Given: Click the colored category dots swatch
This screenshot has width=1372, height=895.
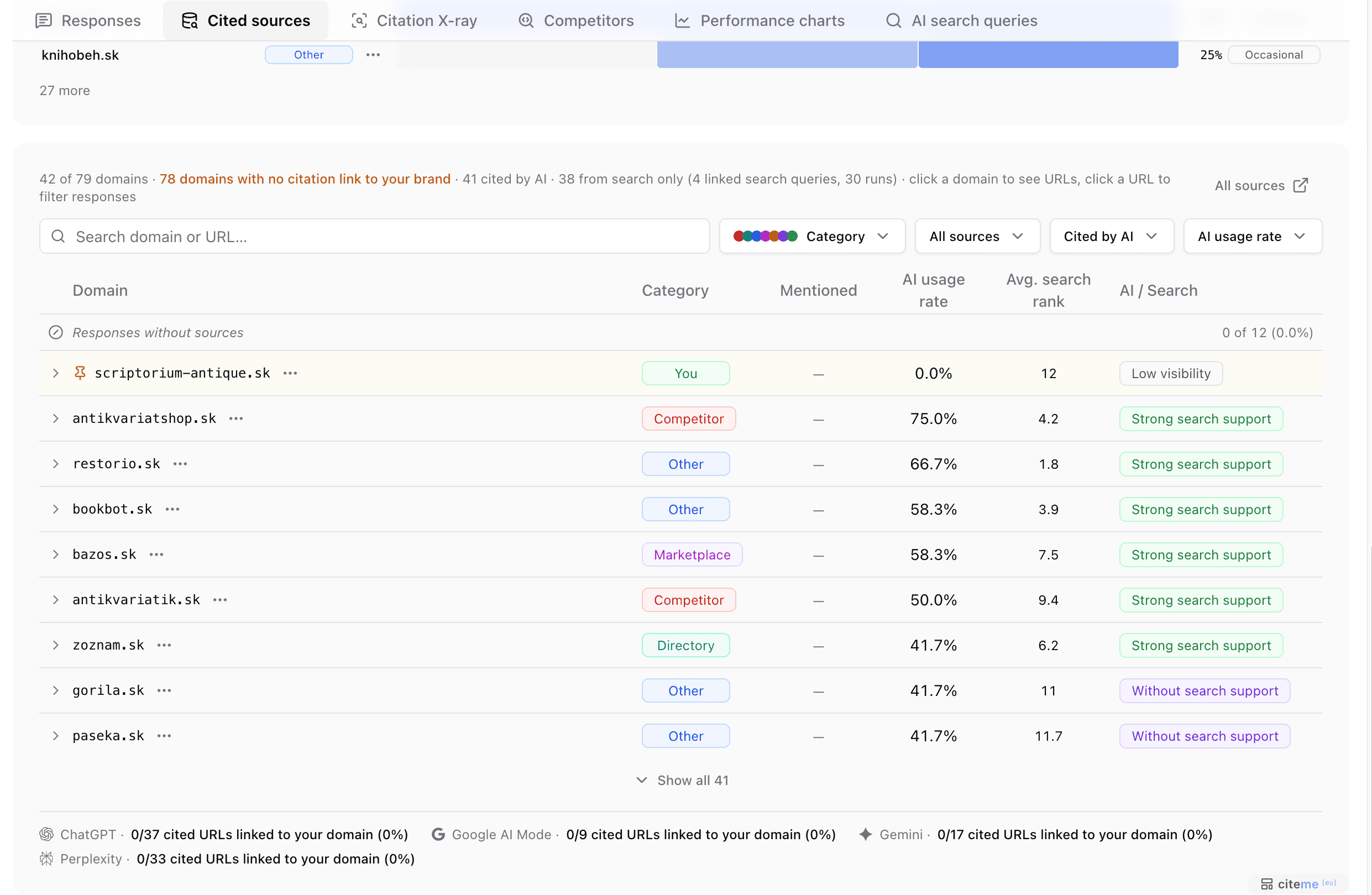Looking at the screenshot, I should click(765, 237).
